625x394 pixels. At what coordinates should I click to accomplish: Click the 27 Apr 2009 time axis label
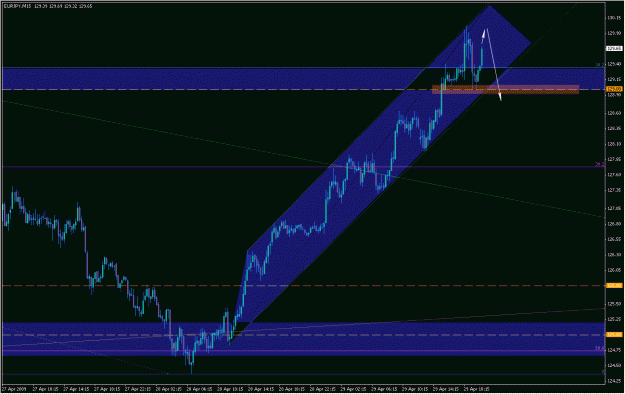click(x=14, y=389)
